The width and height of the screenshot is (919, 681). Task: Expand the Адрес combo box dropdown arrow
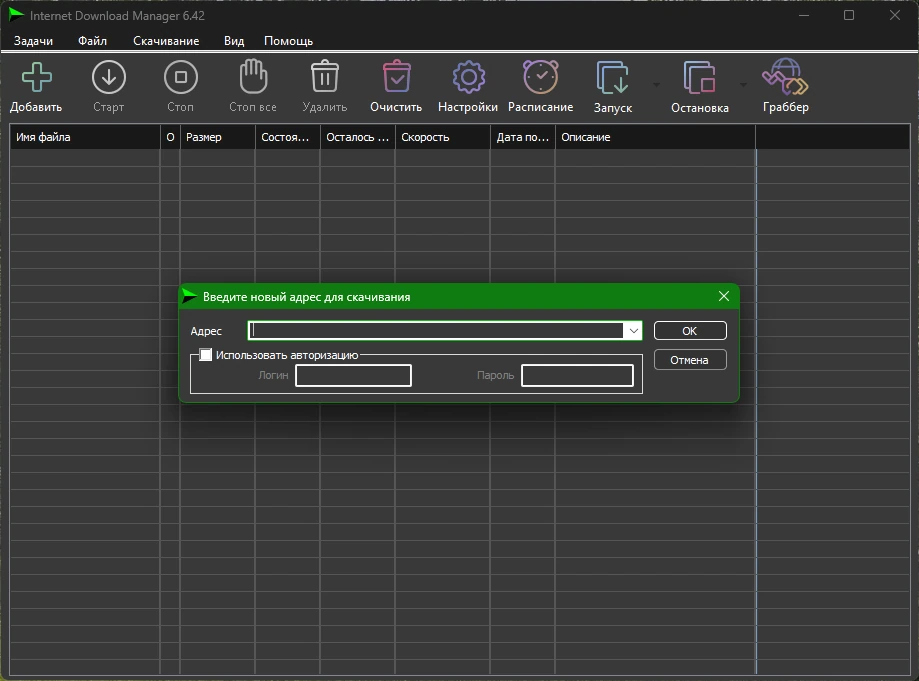(634, 331)
